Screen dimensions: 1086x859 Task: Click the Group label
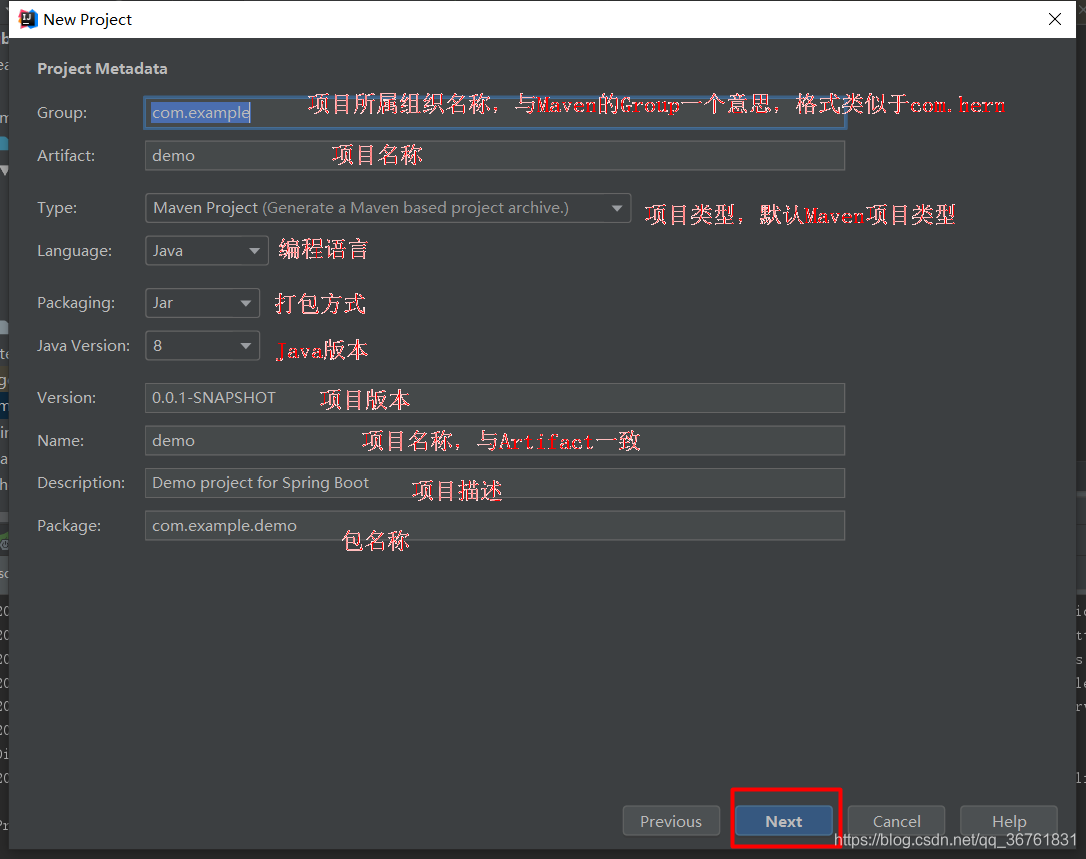(x=62, y=113)
